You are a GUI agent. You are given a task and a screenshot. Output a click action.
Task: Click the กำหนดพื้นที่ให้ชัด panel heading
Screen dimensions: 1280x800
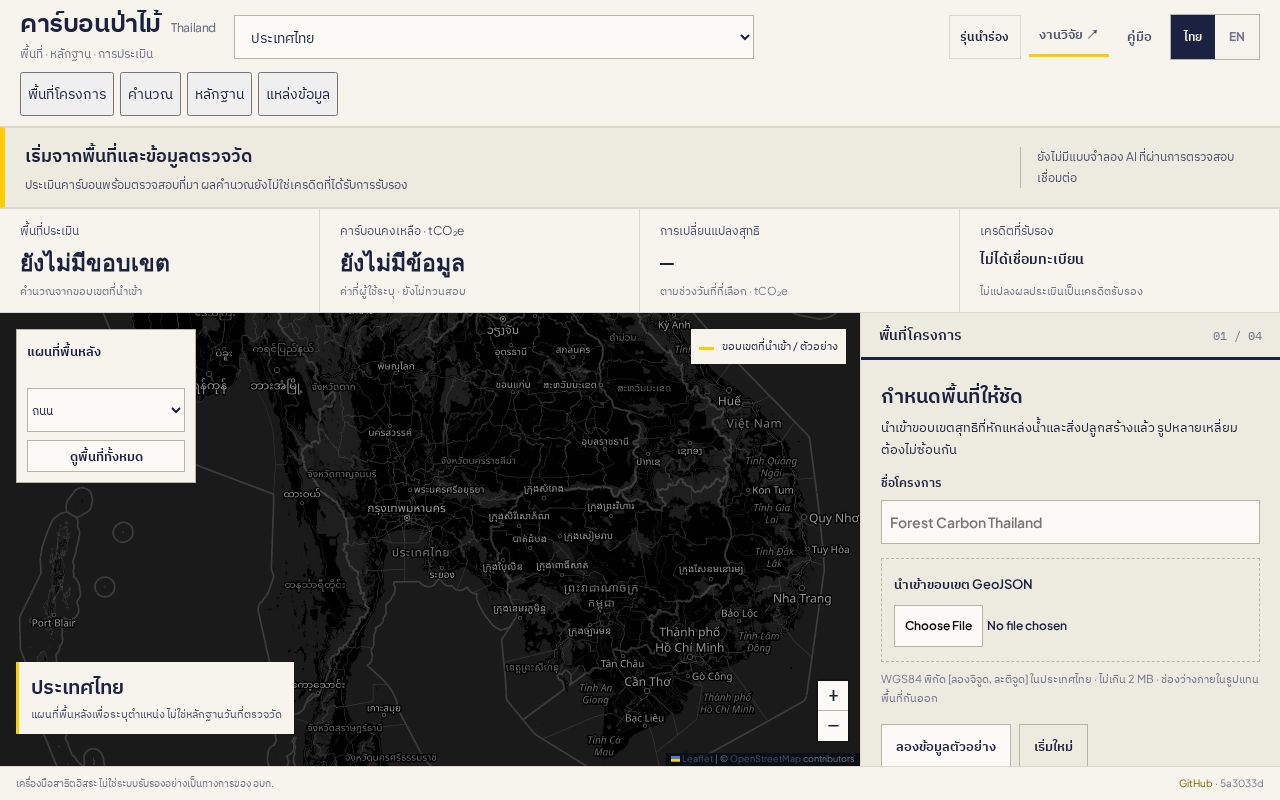click(951, 395)
